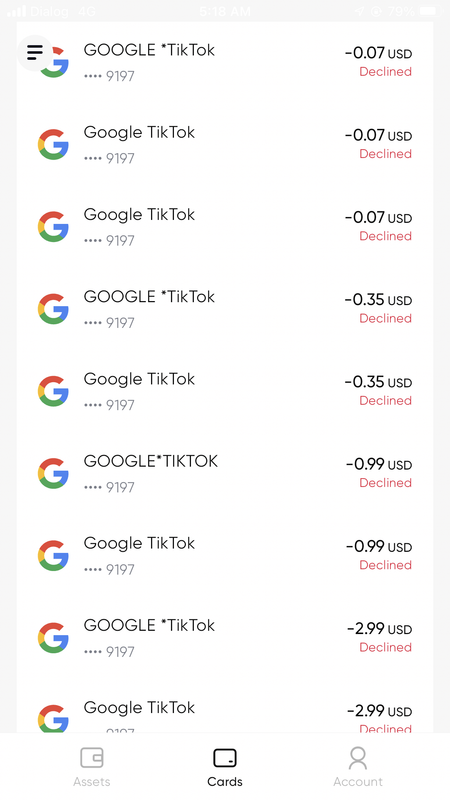The width and height of the screenshot is (450, 800).
Task: Open Google TikTok -0.99 transaction row
Action: click(x=225, y=556)
